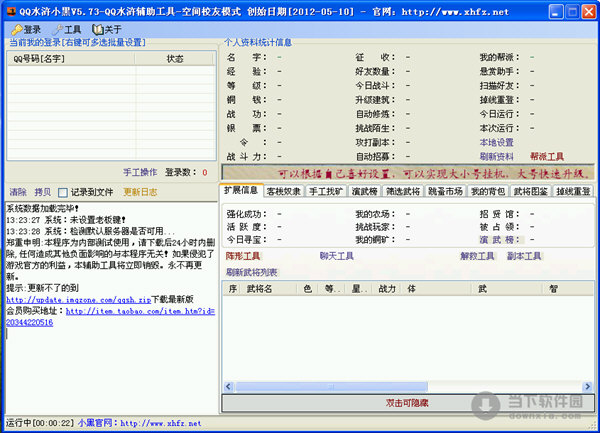The width and height of the screenshot is (600, 433).
Task: Click the 拷贝 link
Action: click(42, 192)
